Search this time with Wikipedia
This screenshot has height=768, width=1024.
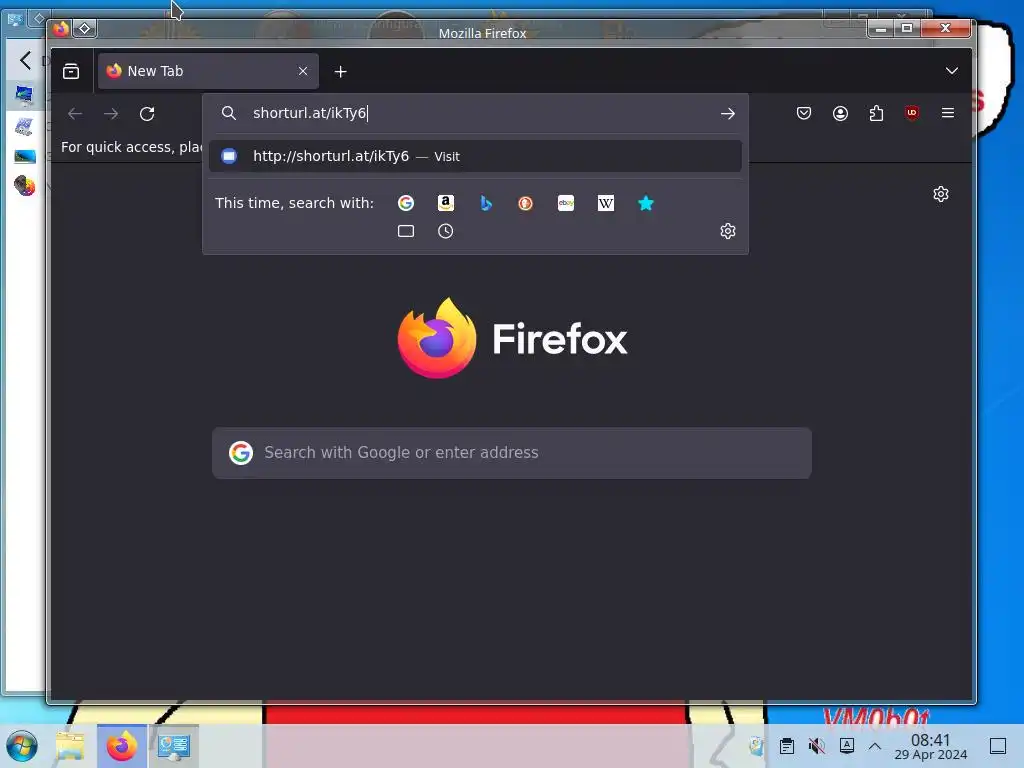[605, 203]
